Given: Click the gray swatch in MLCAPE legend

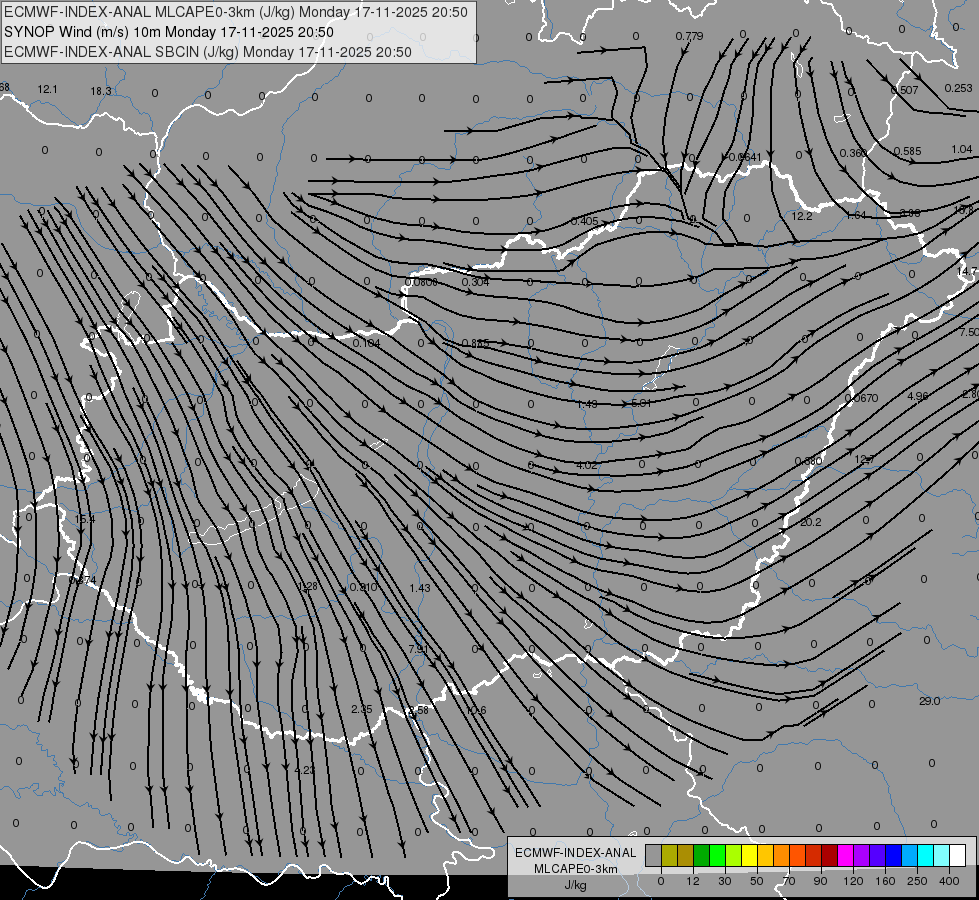Looking at the screenshot, I should coord(653,855).
